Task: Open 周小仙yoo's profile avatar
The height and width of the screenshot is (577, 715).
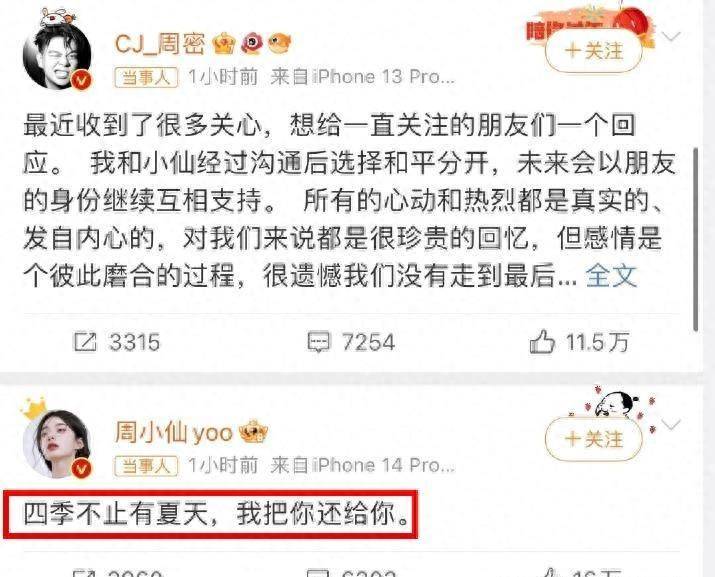Action: (57, 444)
